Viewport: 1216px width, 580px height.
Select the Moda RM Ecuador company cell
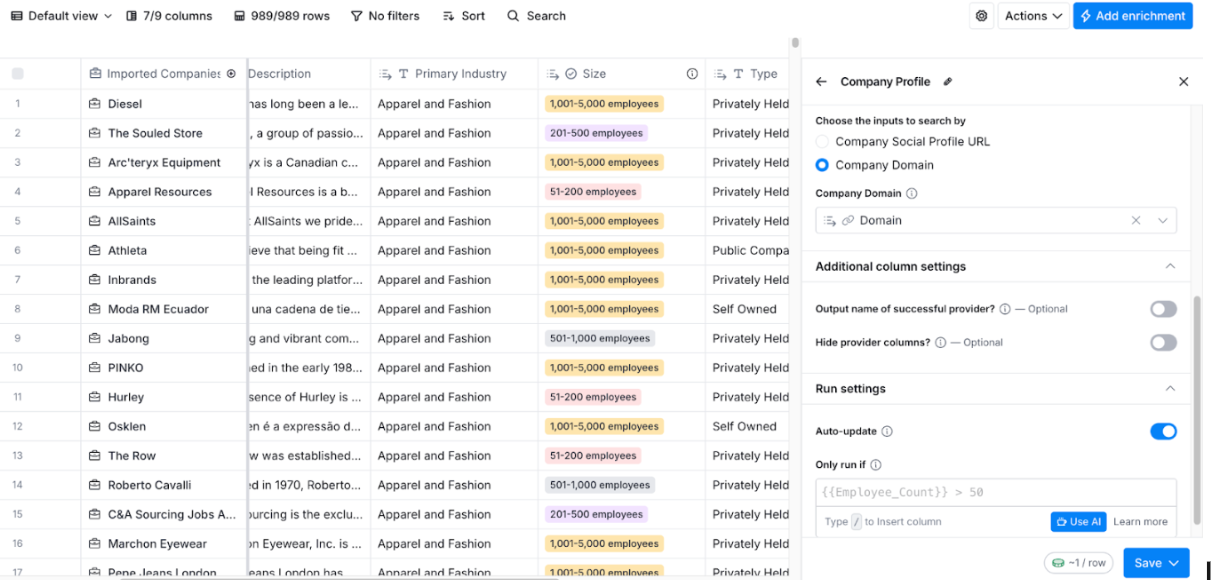[164, 309]
